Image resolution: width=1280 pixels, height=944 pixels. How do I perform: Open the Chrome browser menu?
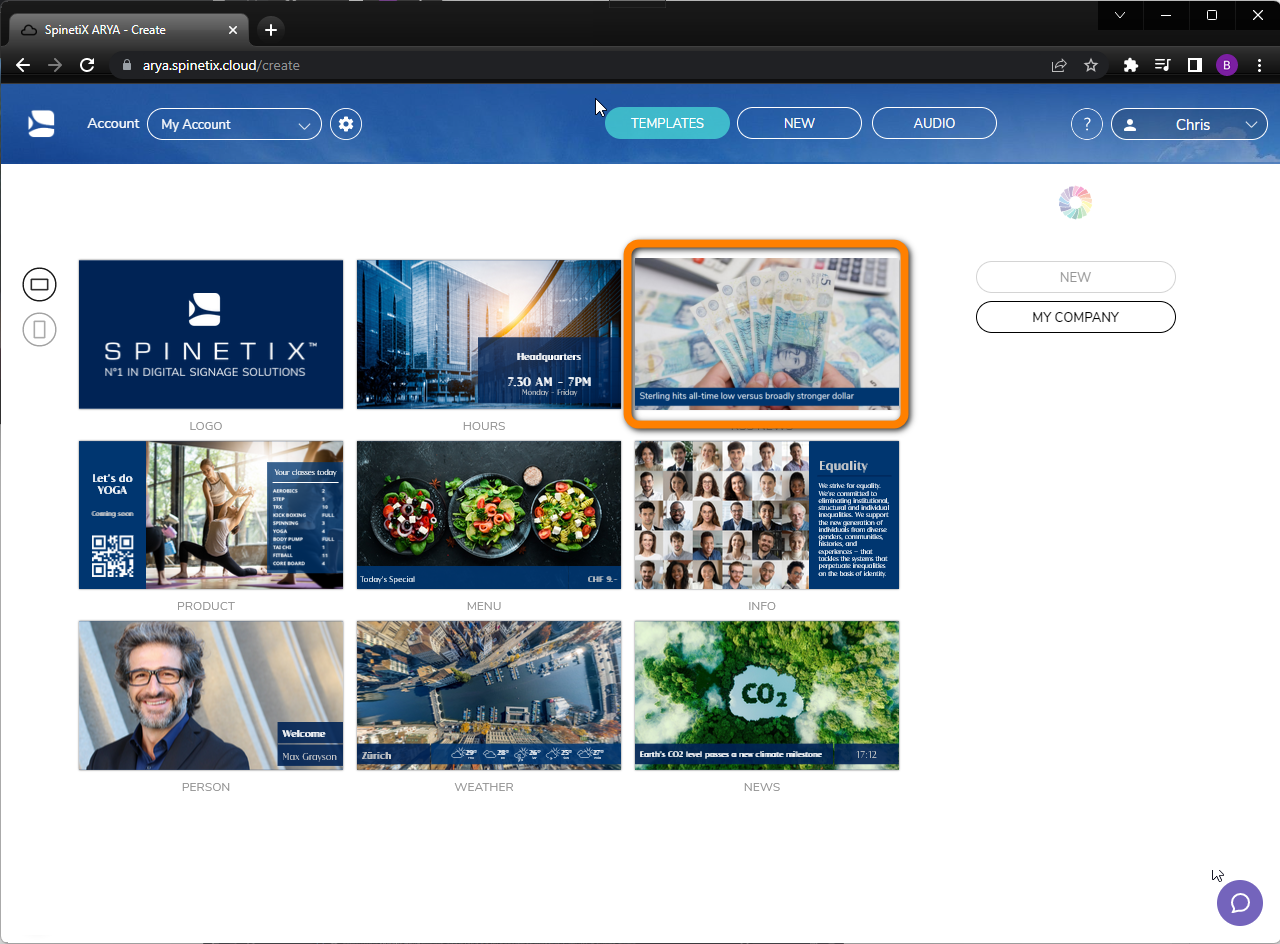tap(1259, 65)
